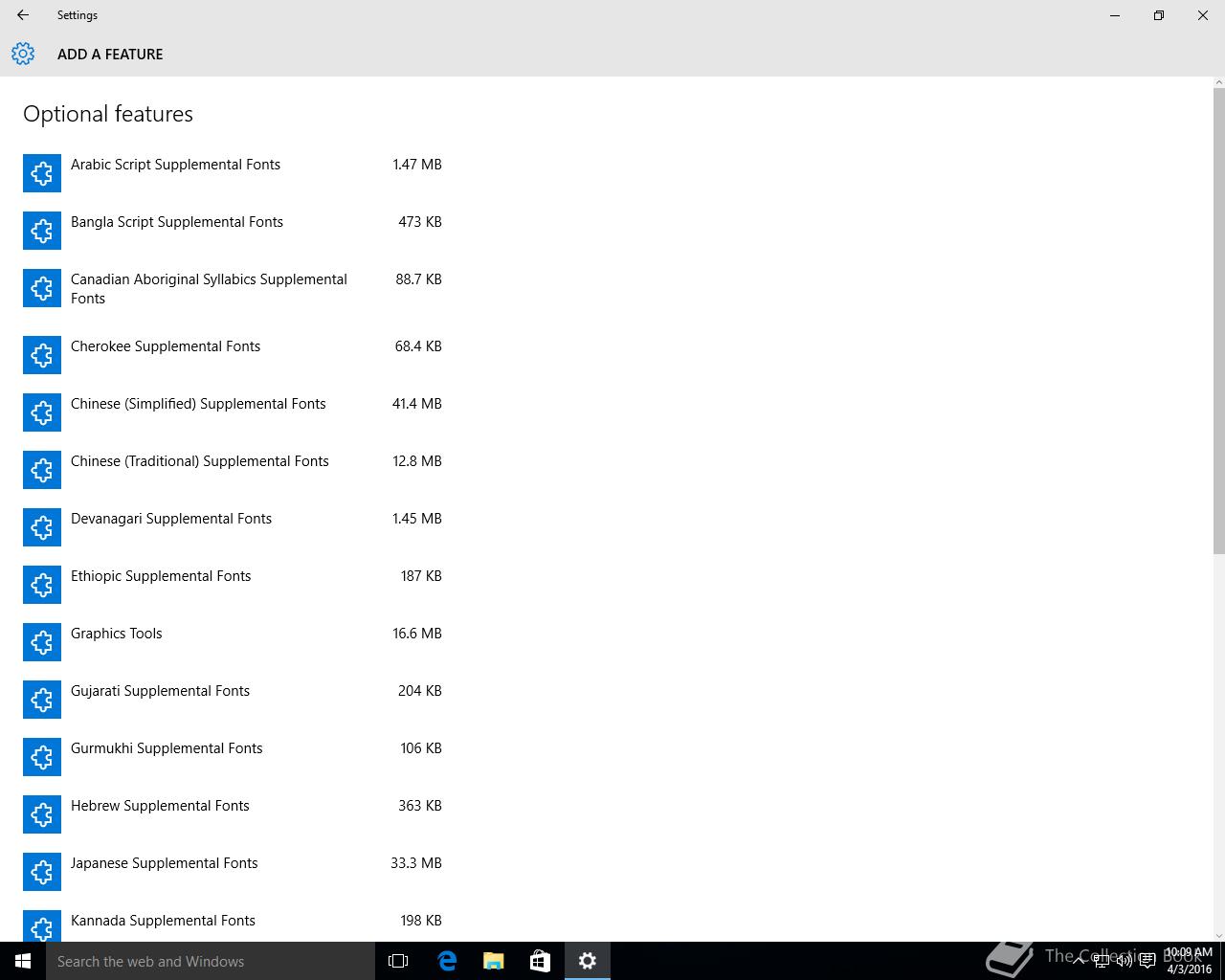
Task: Choose Gurmukhi Supplemental Fonts entry
Action: tap(167, 748)
